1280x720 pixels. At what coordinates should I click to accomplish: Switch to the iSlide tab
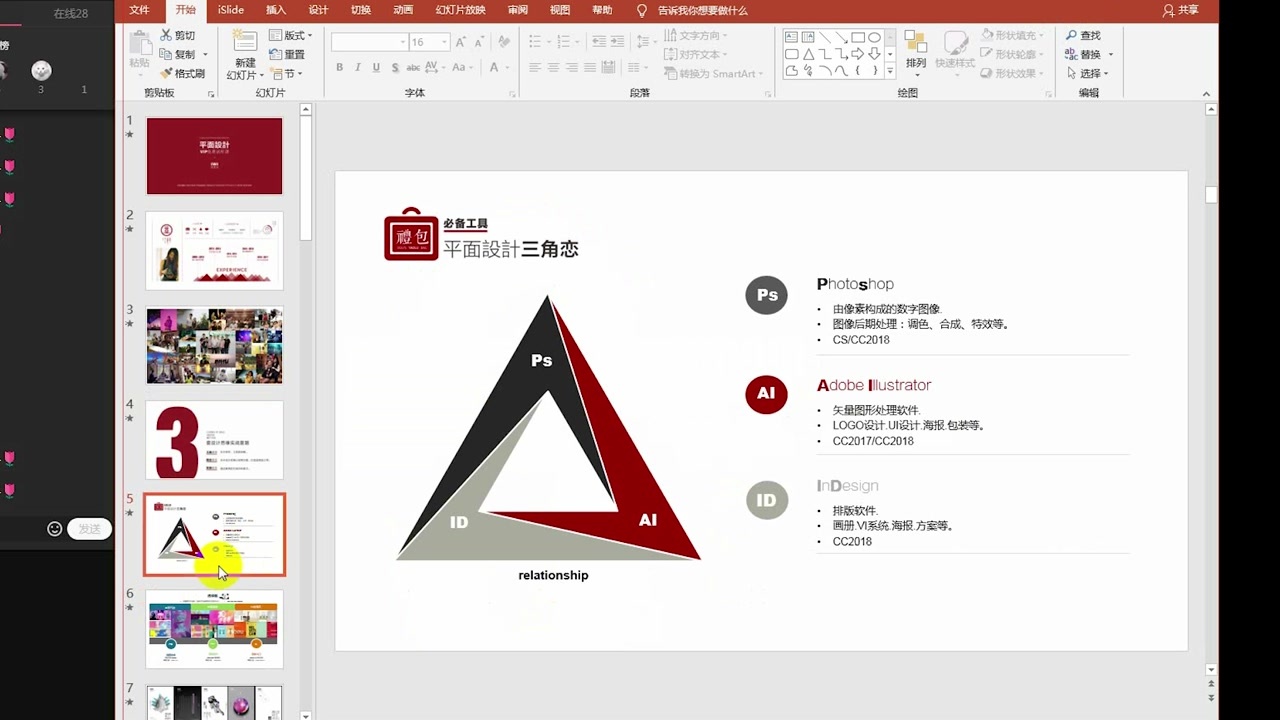[231, 10]
